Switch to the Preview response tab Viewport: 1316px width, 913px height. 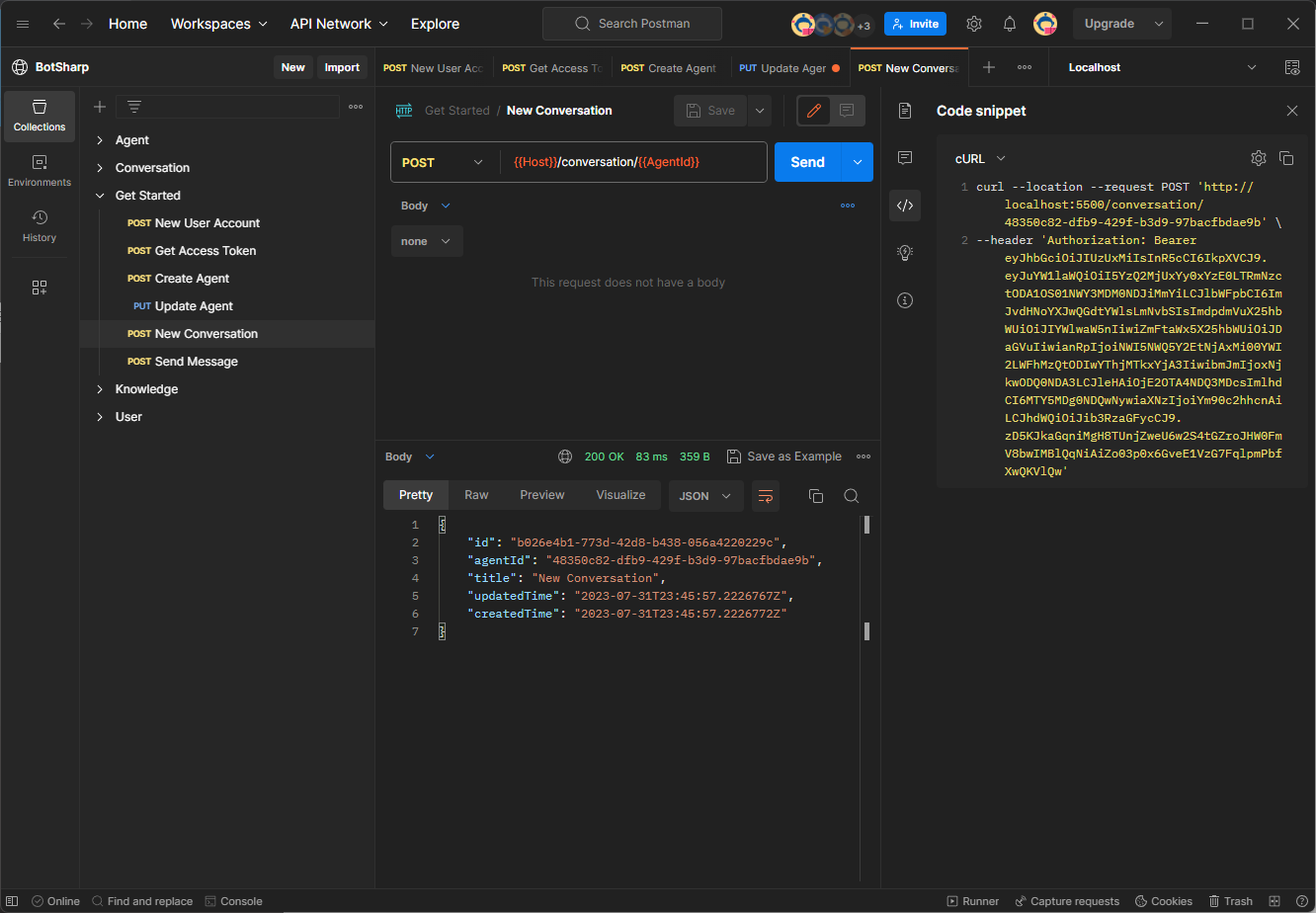click(x=542, y=495)
